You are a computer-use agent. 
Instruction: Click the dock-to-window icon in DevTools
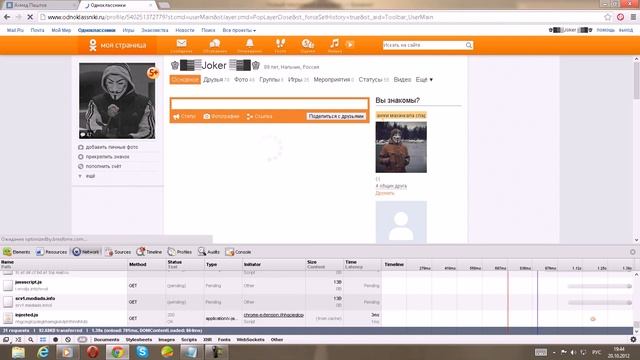coord(6,340)
